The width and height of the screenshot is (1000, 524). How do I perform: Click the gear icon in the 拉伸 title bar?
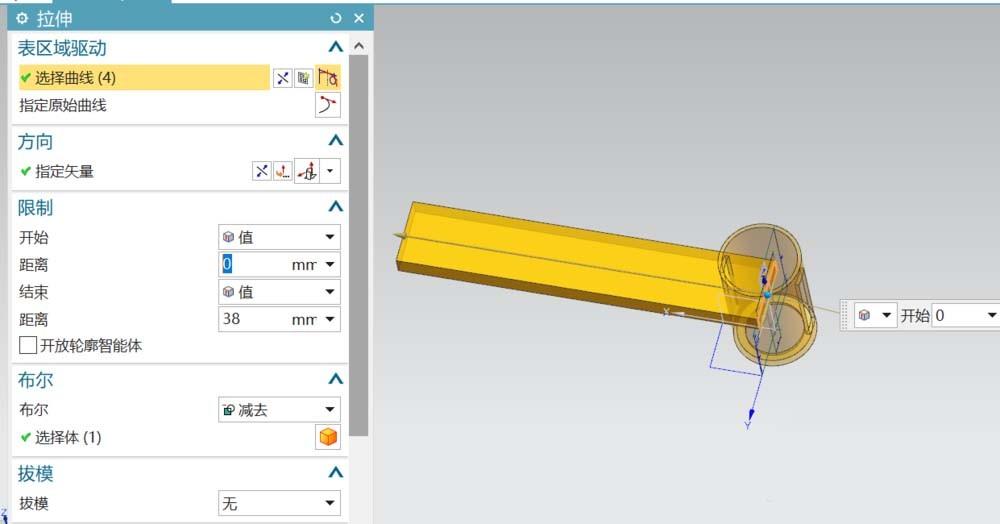22,18
